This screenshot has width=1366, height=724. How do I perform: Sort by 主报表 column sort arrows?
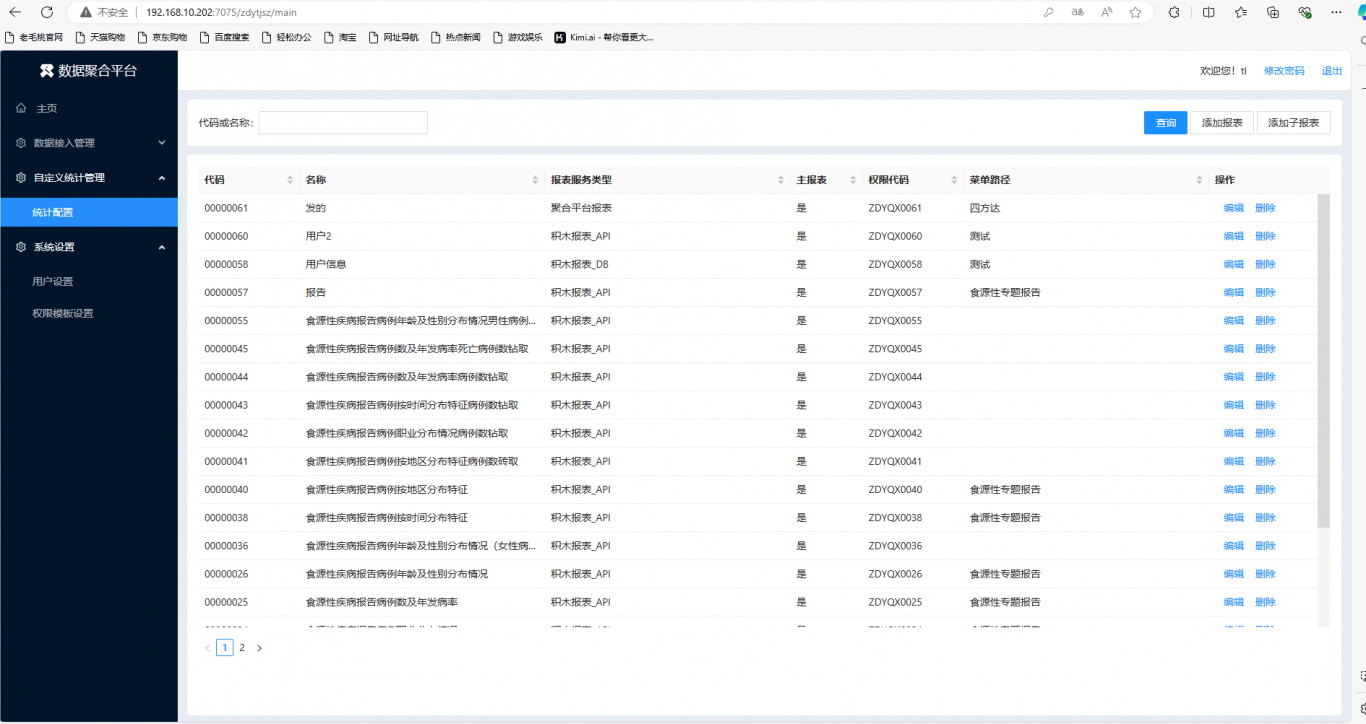853,180
